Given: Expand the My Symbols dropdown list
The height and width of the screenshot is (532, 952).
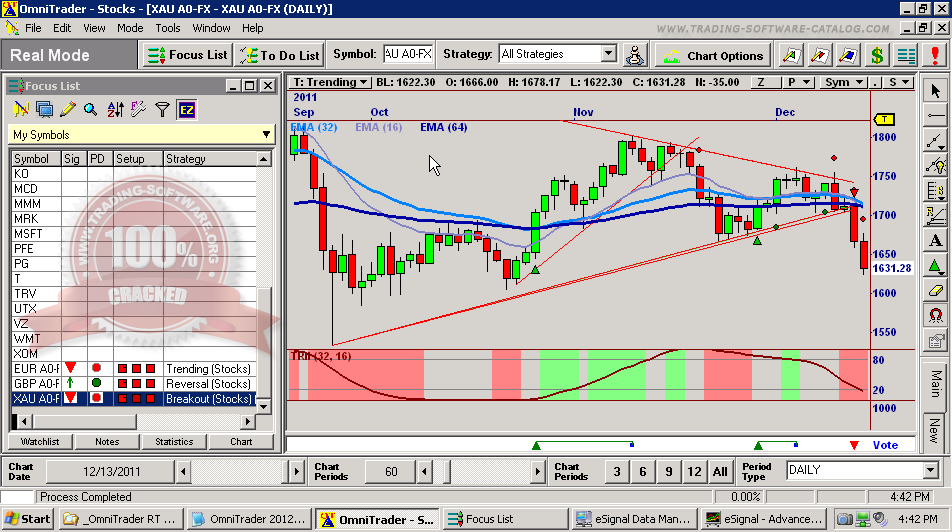Looking at the screenshot, I should [x=265, y=135].
